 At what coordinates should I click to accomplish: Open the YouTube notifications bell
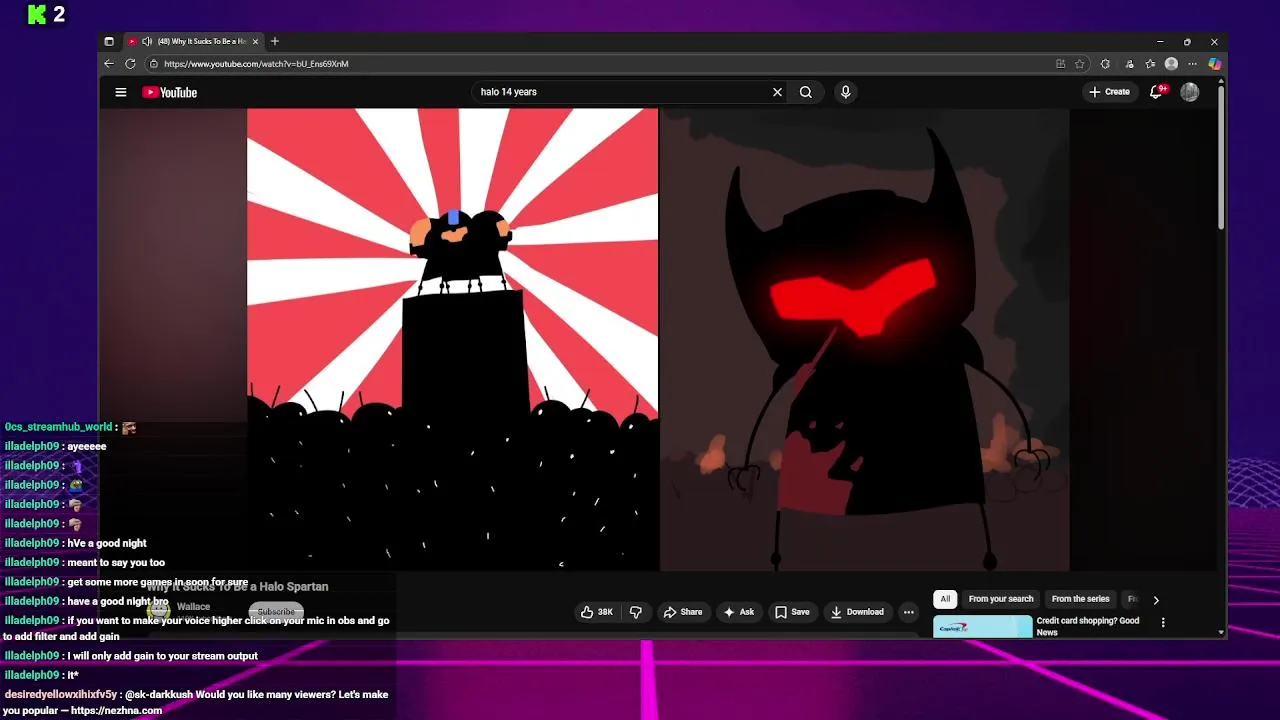[1157, 92]
